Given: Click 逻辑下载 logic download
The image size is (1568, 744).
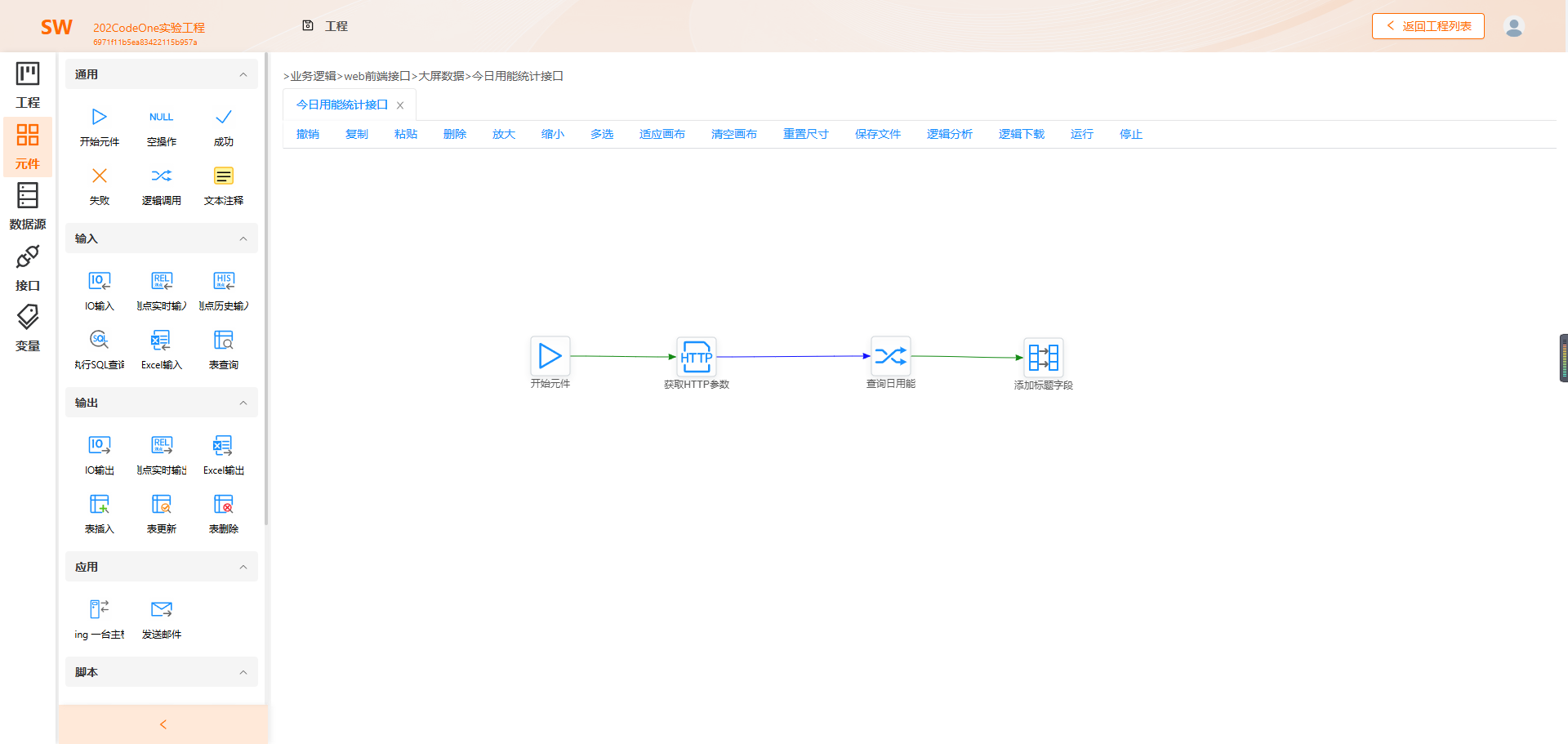Looking at the screenshot, I should pyautogui.click(x=1022, y=134).
